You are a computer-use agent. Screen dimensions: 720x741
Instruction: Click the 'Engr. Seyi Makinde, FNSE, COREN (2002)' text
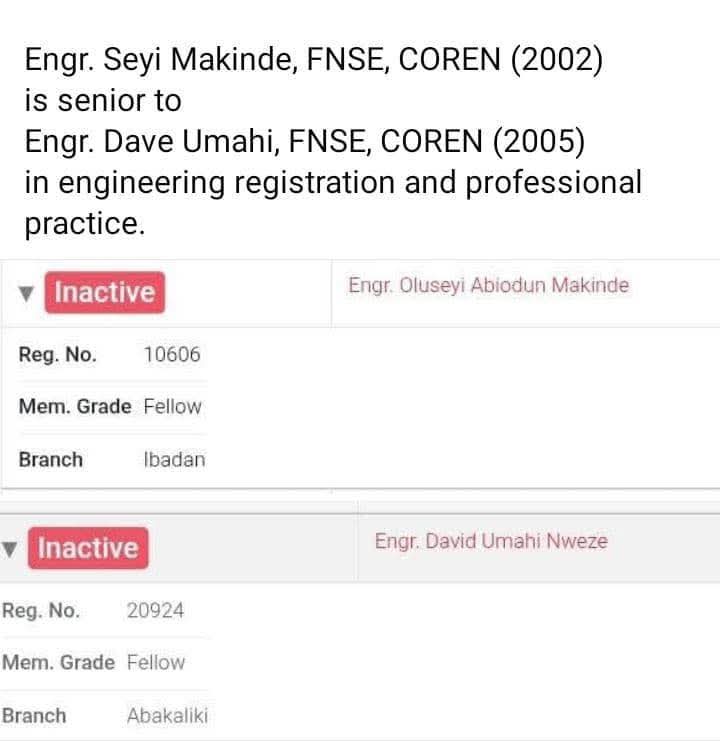(313, 60)
